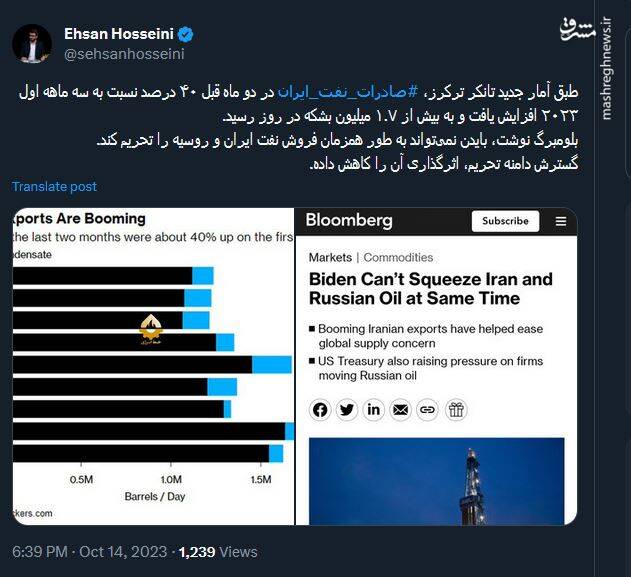
Task: Share the article via Twitter icon
Action: [347, 409]
